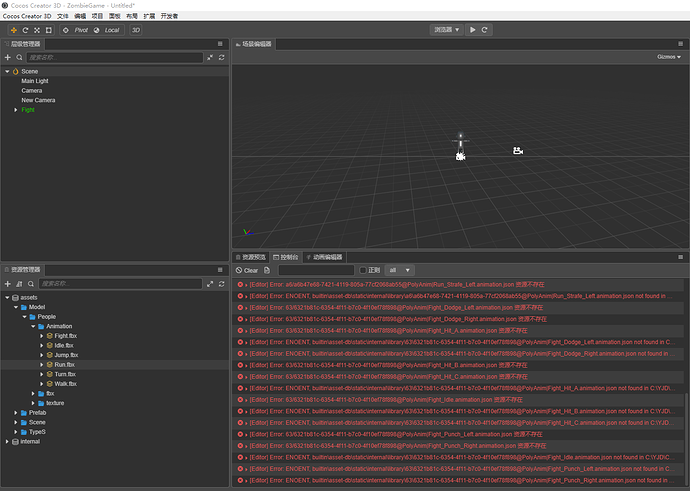The width and height of the screenshot is (690, 491).
Task: Refresh the assets panel
Action: click(x=221, y=284)
